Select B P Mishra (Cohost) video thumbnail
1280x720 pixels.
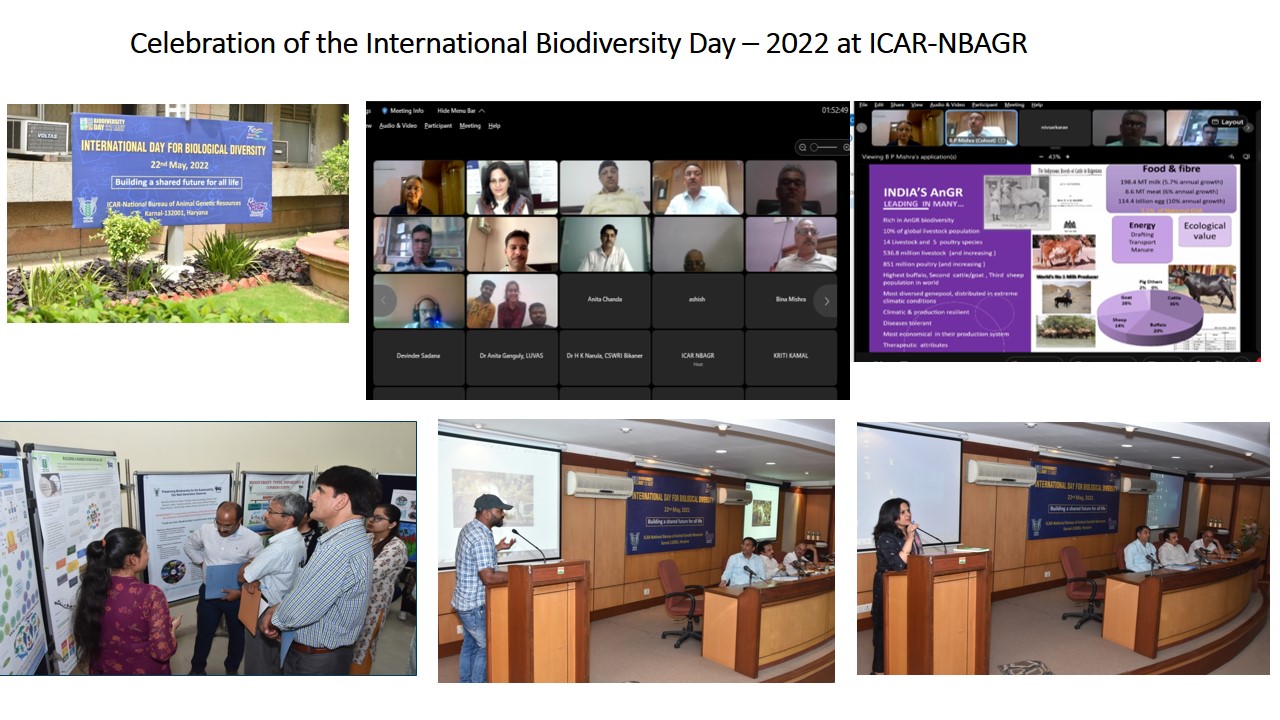click(981, 128)
